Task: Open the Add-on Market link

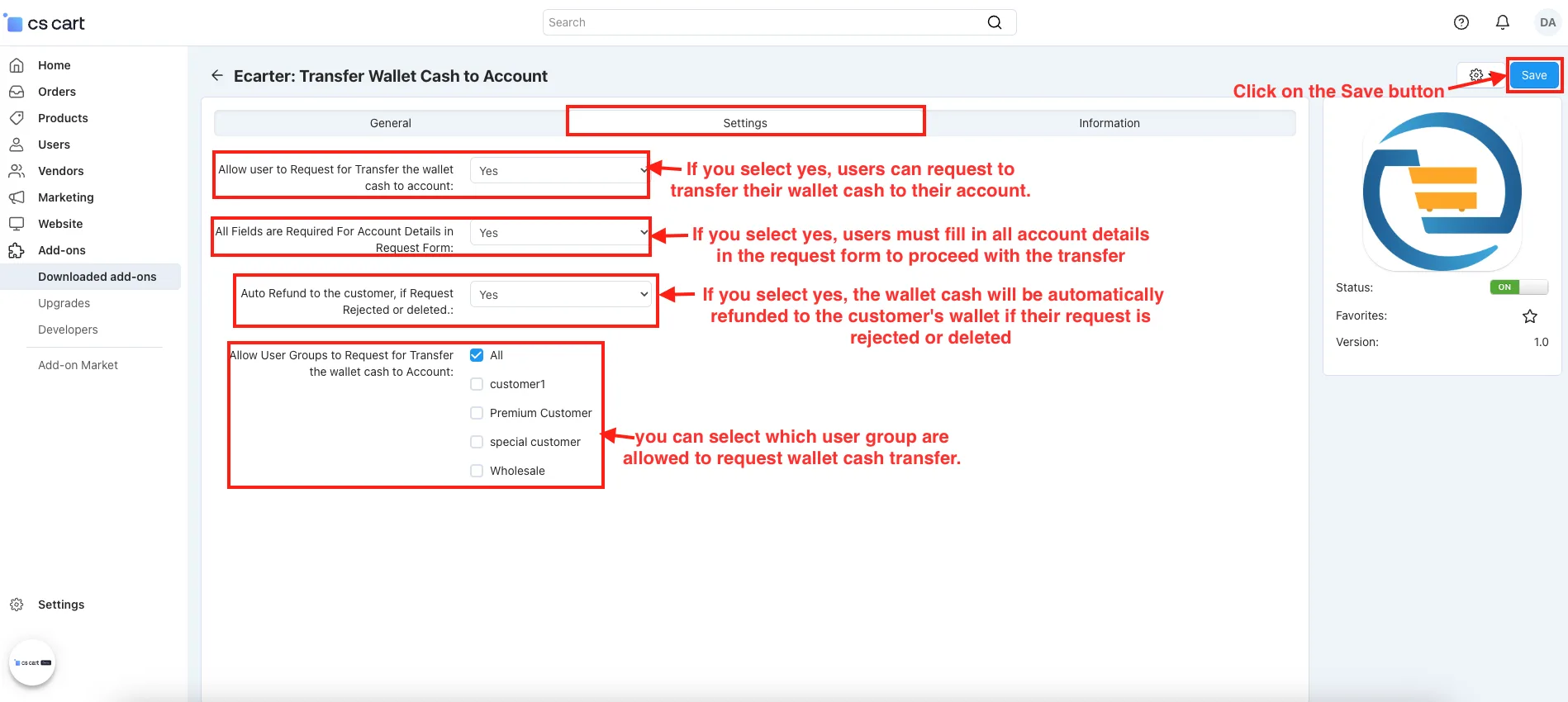Action: [78, 365]
